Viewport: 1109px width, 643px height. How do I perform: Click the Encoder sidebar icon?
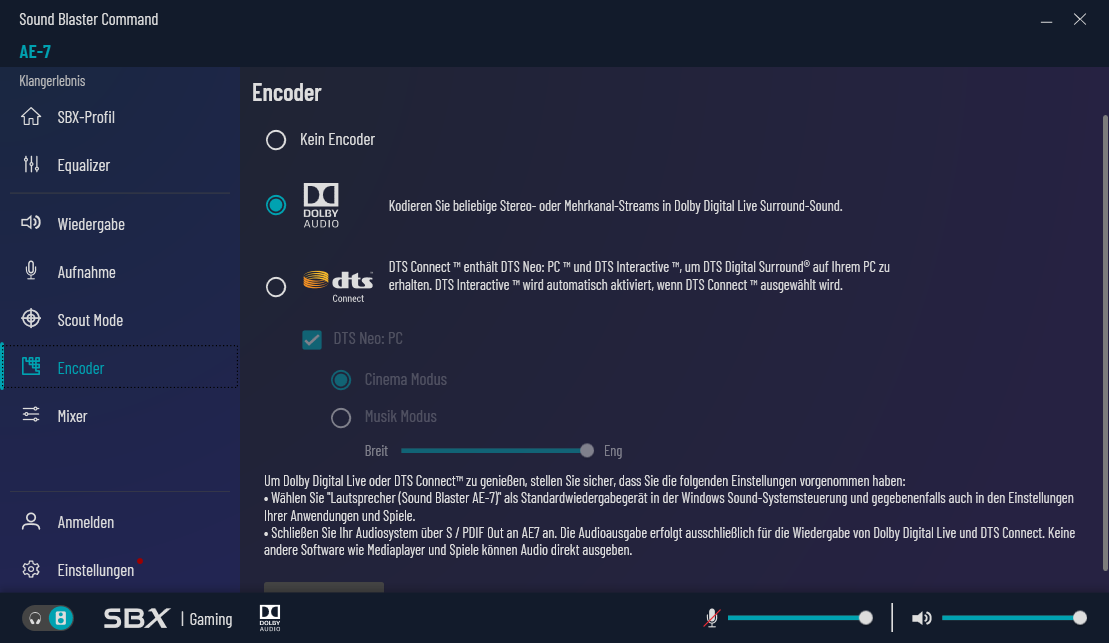point(31,366)
